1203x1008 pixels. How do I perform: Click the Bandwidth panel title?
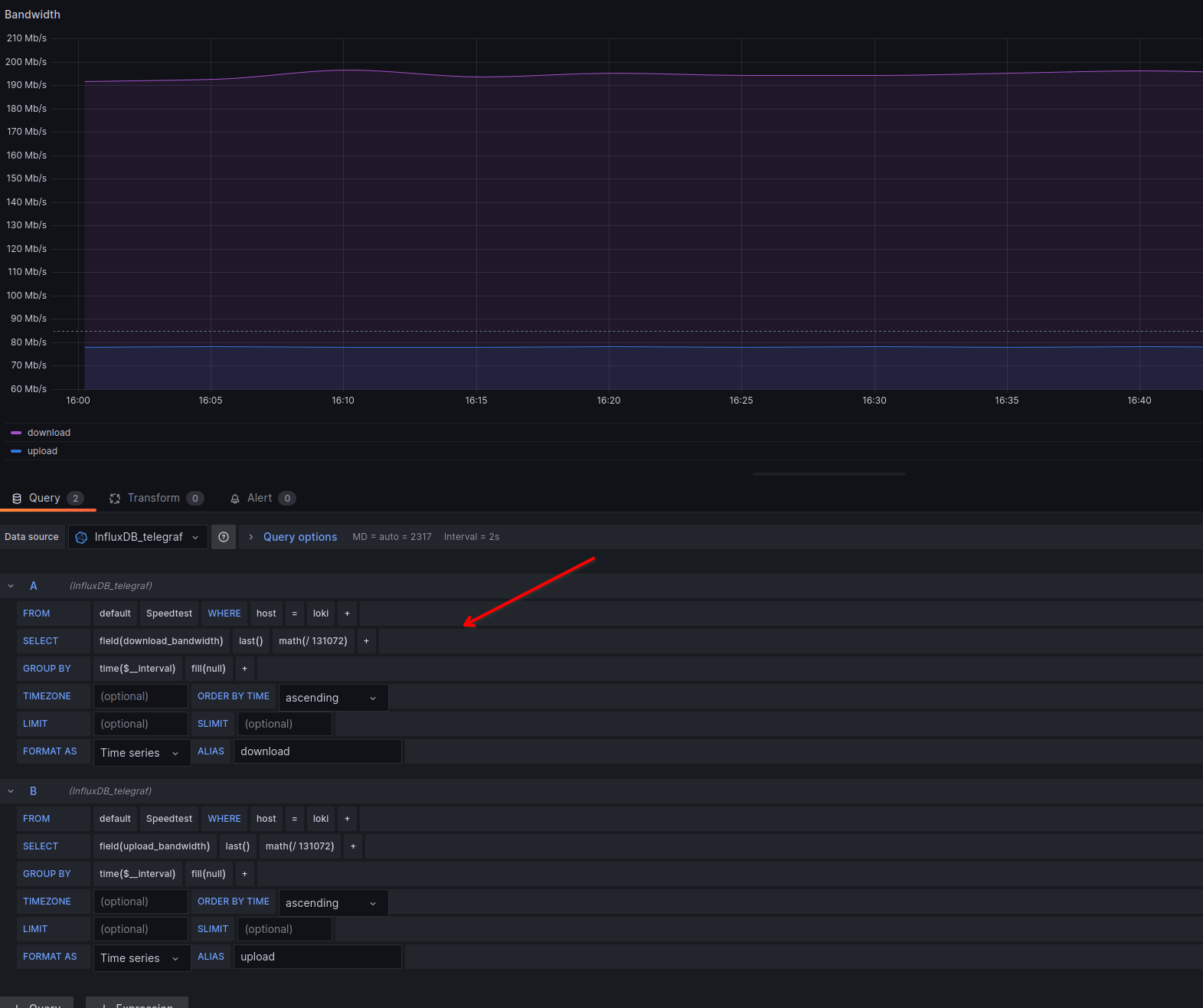pos(32,15)
